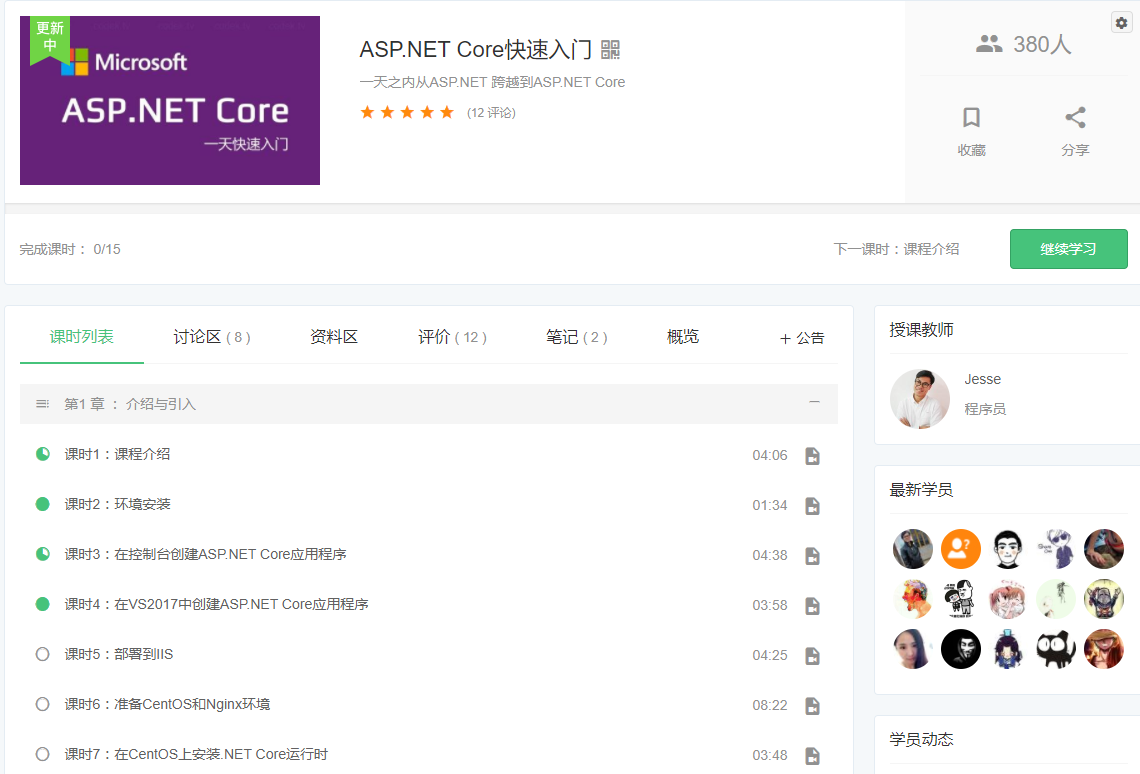Switch to the 笔记 (2) tab
This screenshot has height=774, width=1140.
[x=577, y=337]
